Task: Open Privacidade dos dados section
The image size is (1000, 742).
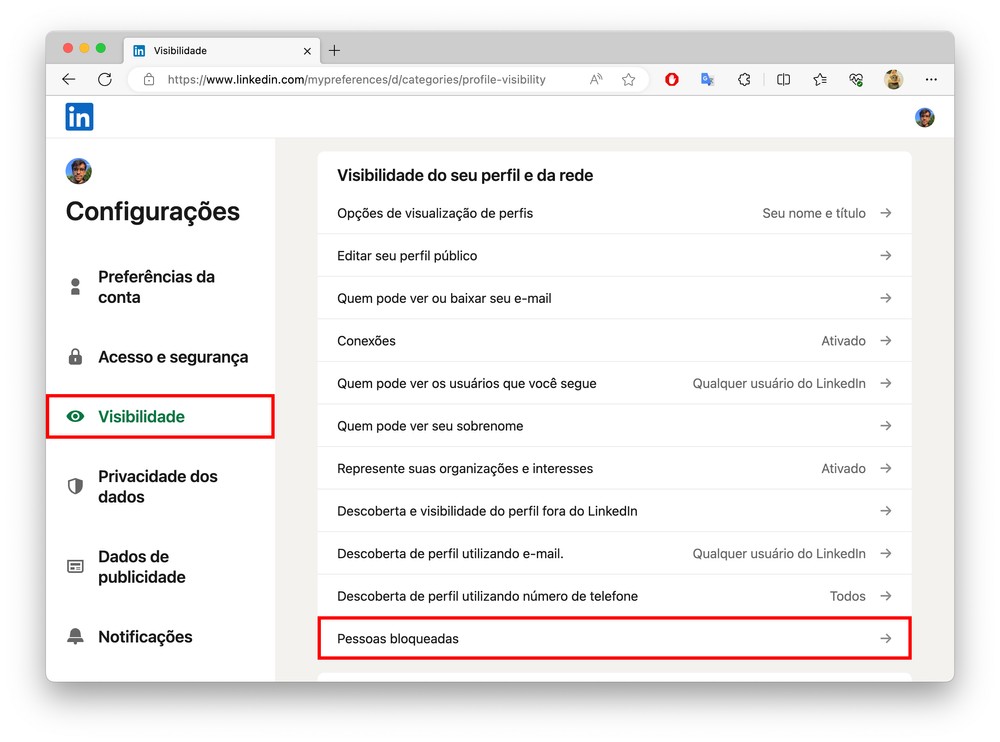Action: 157,487
